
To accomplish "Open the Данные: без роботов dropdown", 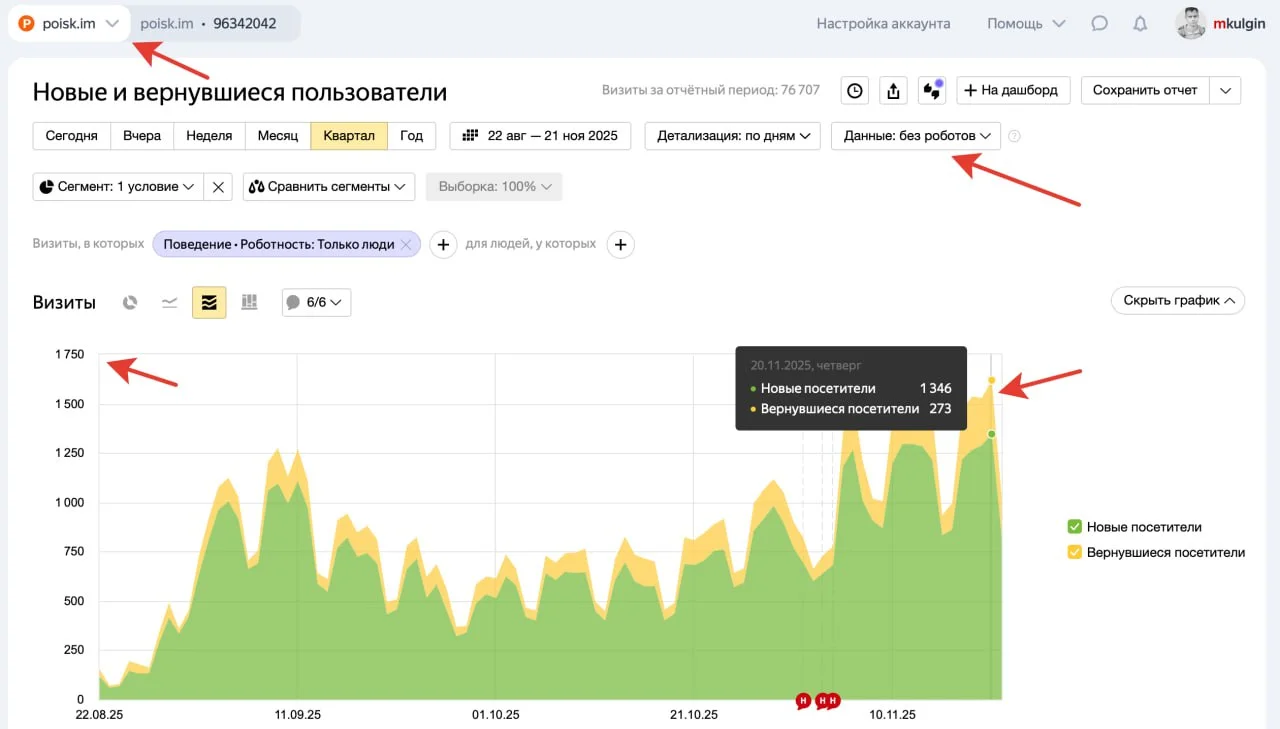I will (916, 136).
